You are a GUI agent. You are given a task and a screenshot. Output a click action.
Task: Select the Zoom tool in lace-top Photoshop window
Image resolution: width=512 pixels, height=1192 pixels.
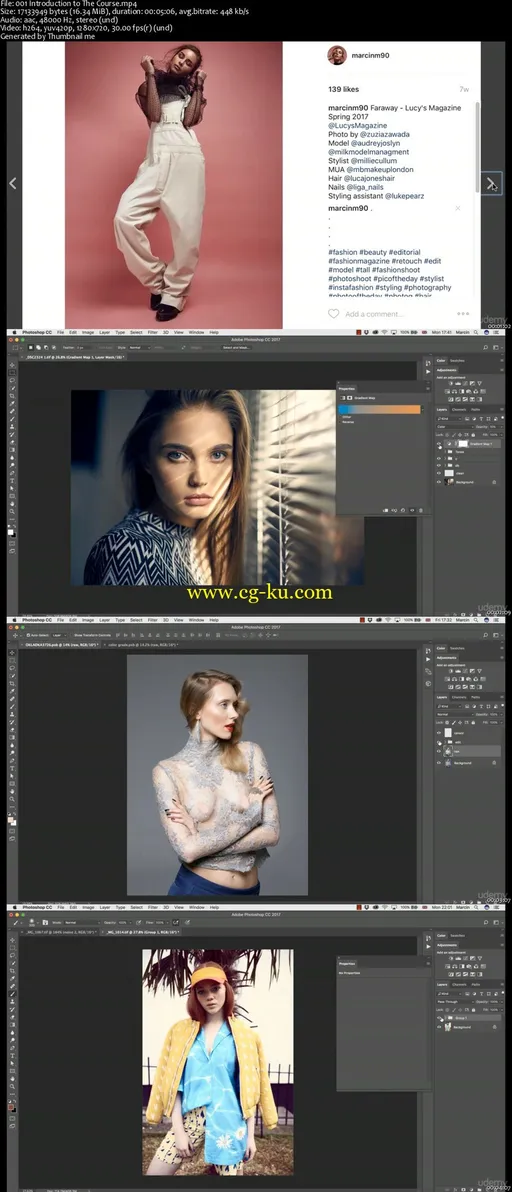12,799
